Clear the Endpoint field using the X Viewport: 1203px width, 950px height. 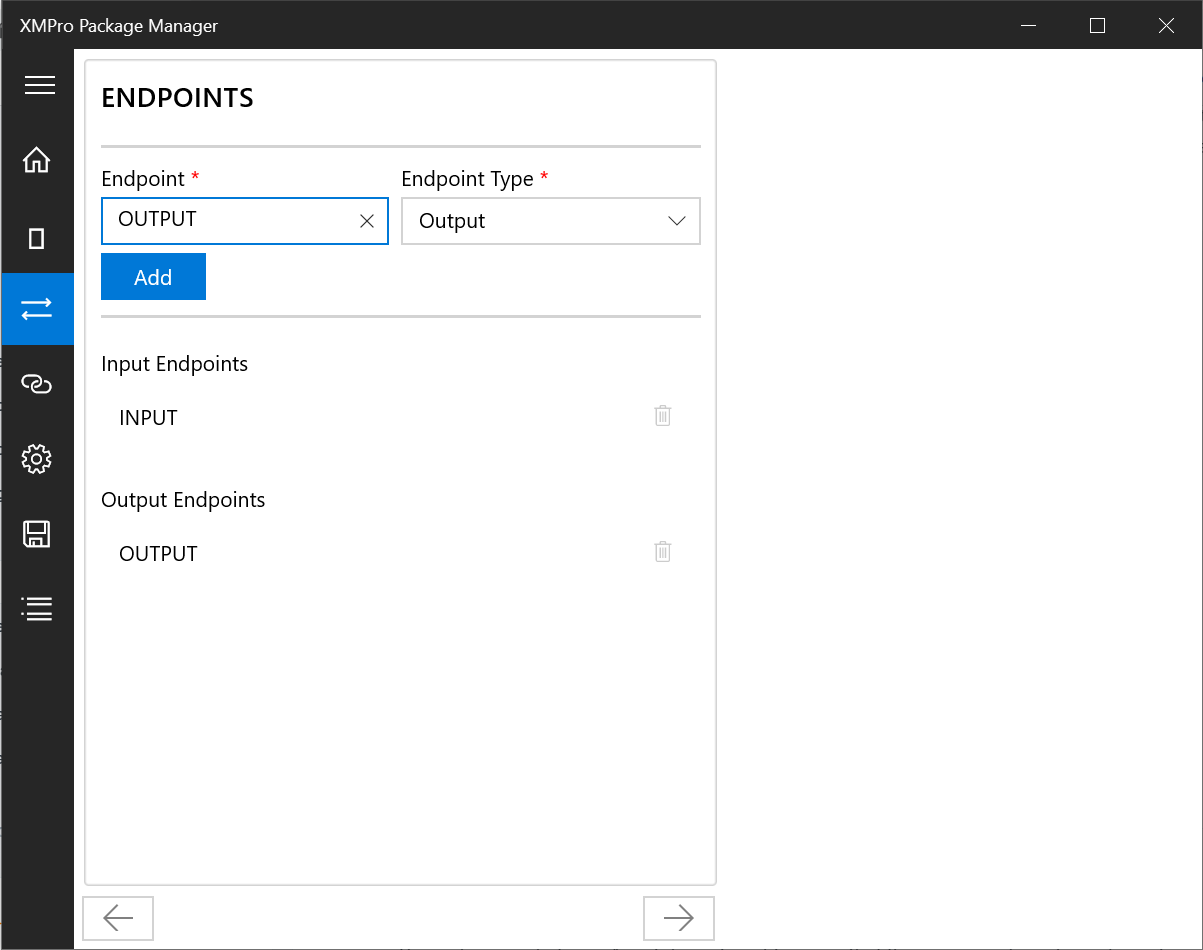pyautogui.click(x=366, y=221)
